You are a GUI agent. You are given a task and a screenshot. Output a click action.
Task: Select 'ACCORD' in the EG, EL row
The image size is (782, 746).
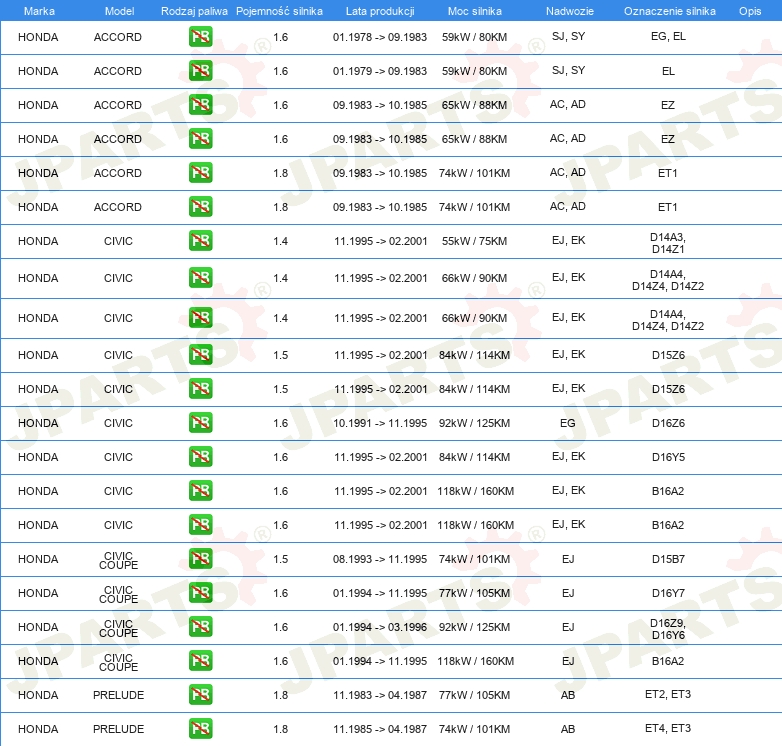tap(118, 37)
